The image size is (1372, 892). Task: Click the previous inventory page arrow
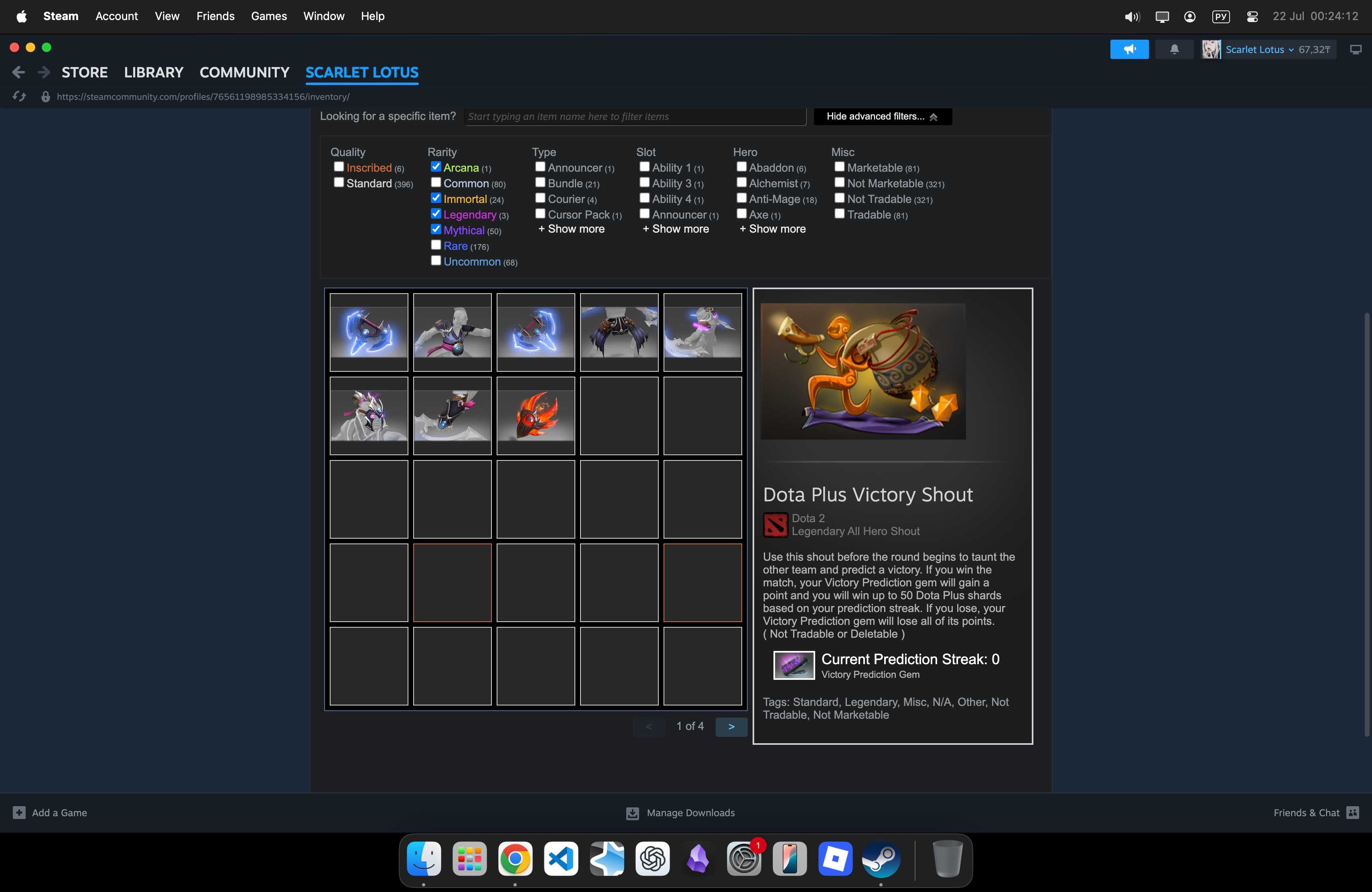coord(649,727)
